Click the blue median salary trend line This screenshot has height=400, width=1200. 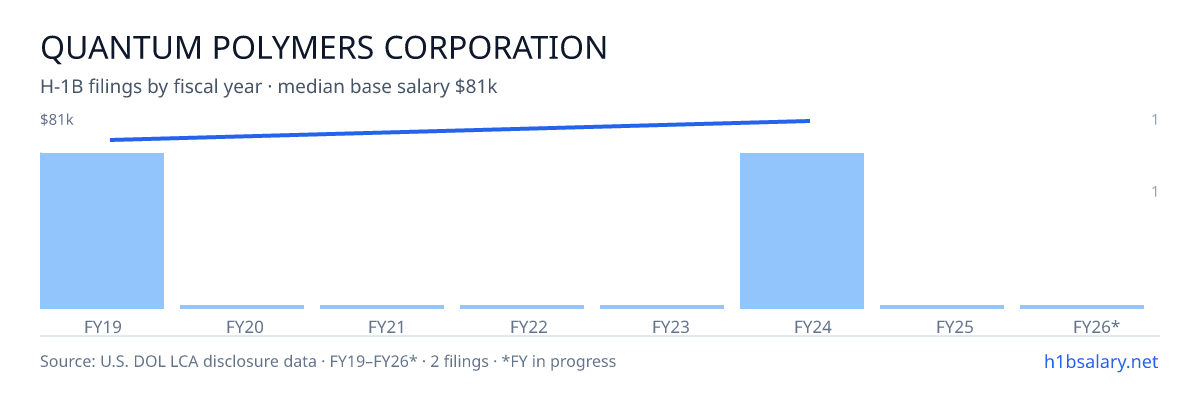click(460, 130)
